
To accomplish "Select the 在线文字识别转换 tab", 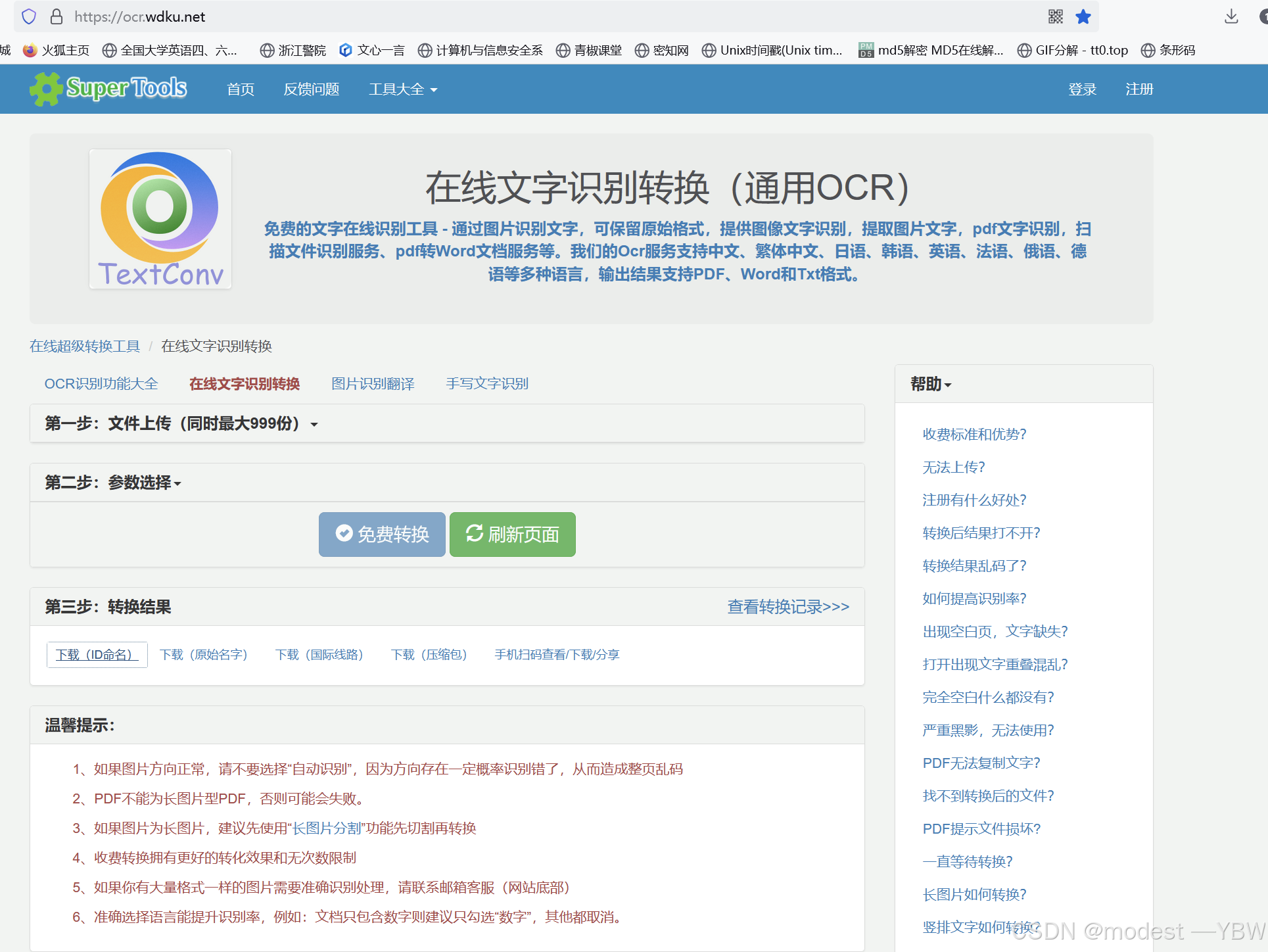I will click(245, 384).
